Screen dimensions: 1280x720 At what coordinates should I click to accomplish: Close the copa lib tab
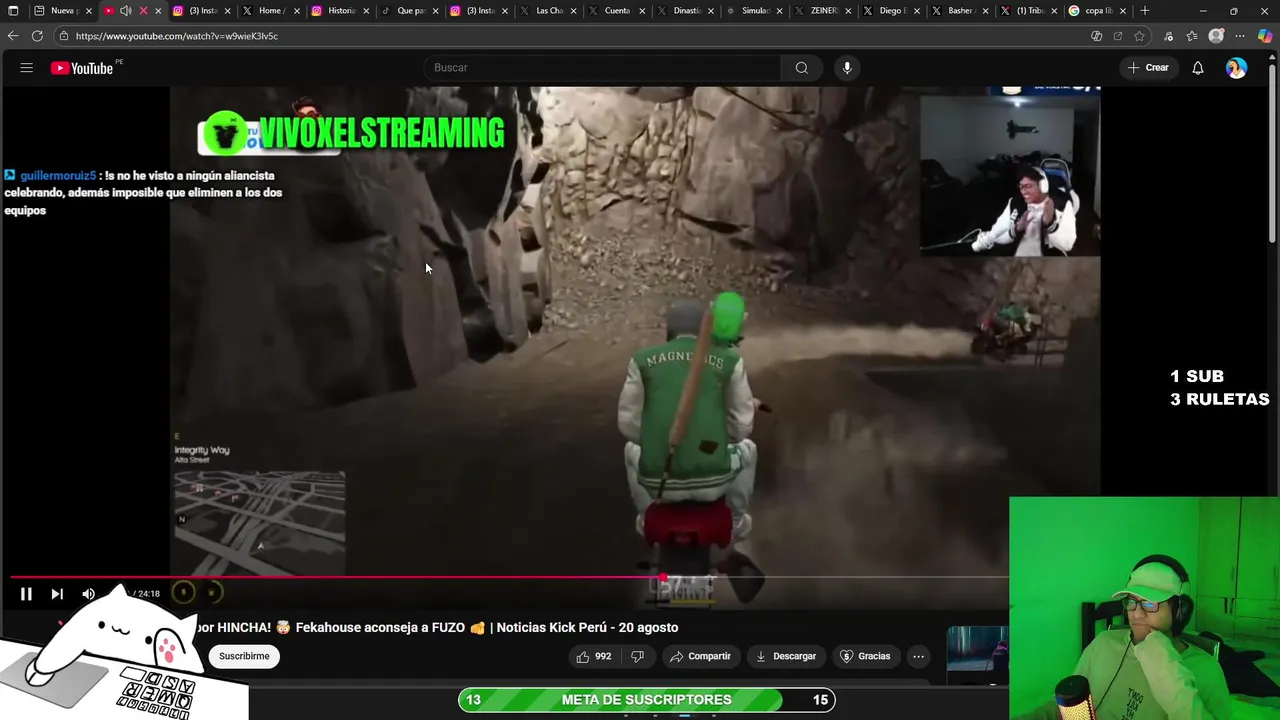(x=1123, y=11)
